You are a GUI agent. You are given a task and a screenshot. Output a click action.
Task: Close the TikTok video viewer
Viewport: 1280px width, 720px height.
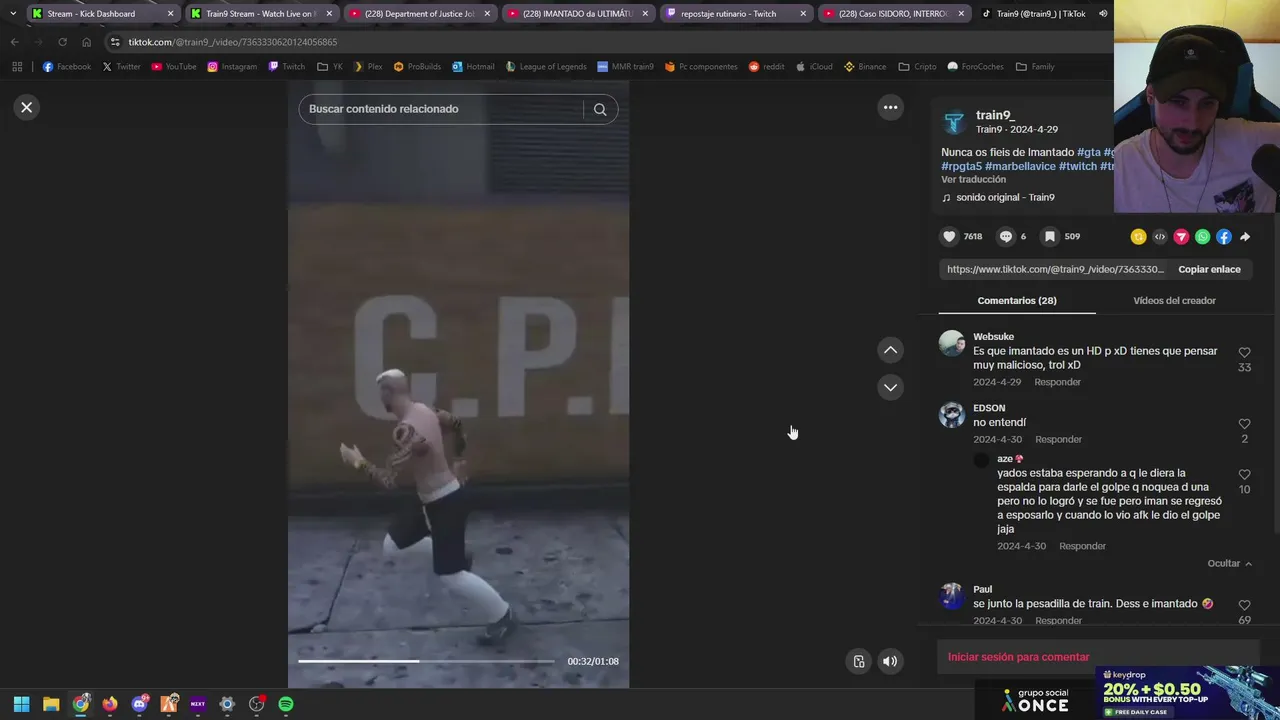[27, 107]
